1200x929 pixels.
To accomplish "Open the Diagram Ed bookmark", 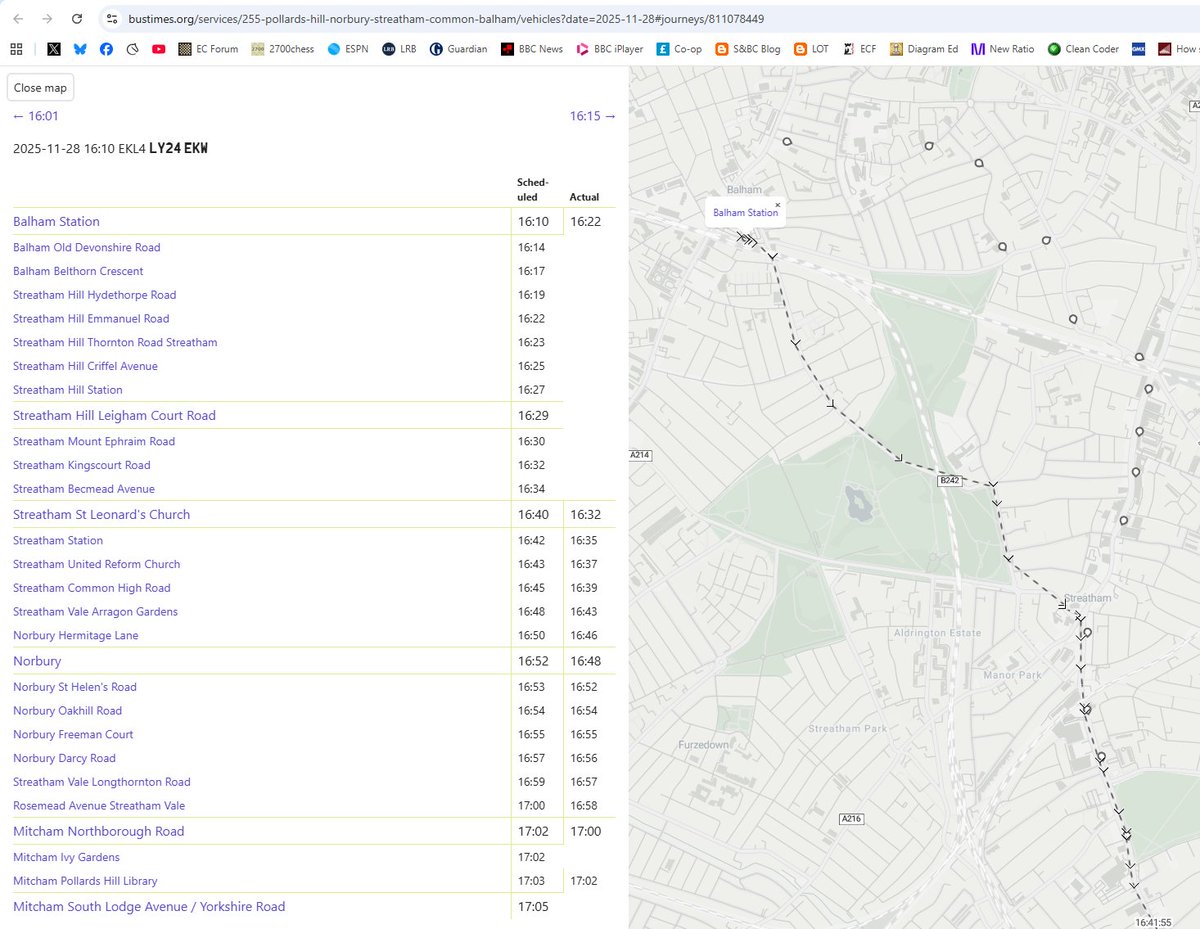I will 924,48.
